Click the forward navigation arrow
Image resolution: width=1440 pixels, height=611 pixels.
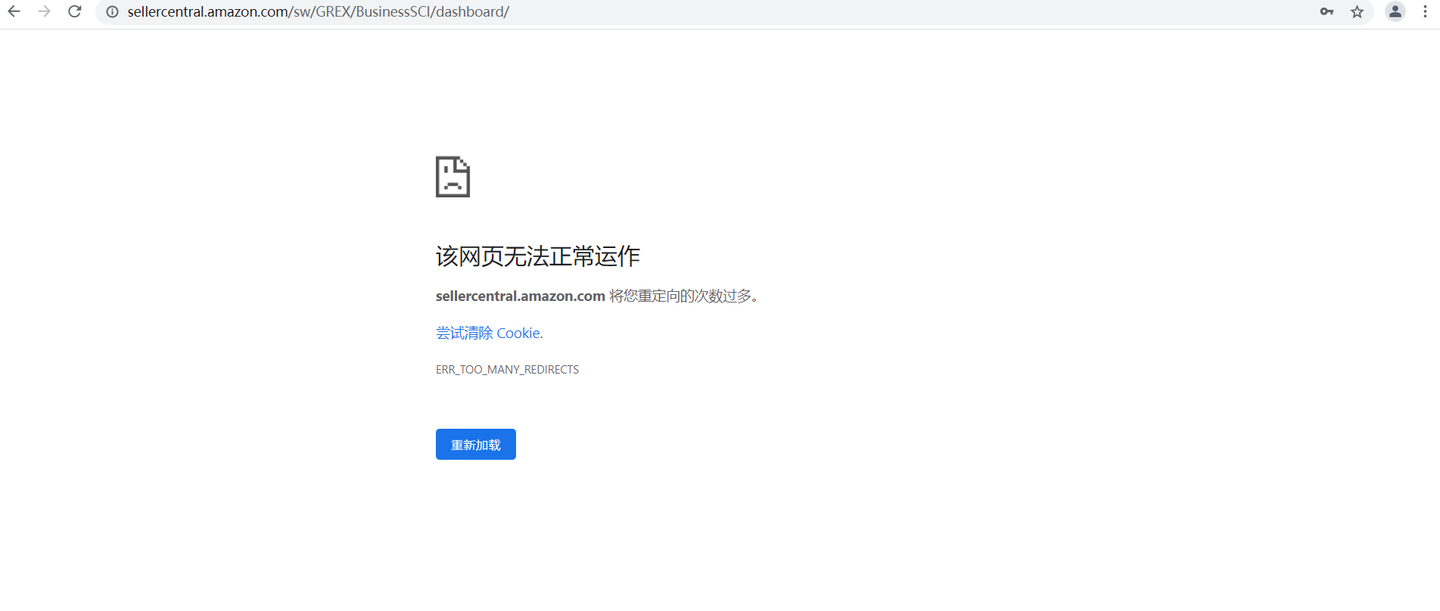pyautogui.click(x=44, y=11)
